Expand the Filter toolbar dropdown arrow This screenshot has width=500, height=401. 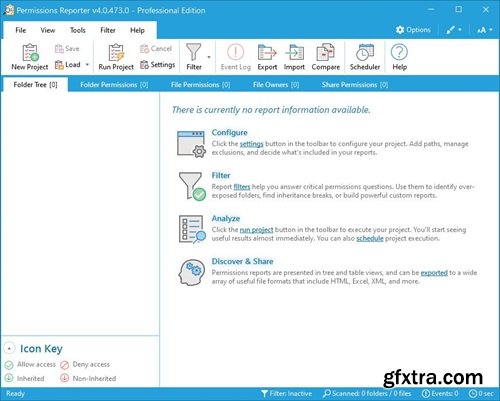pyautogui.click(x=209, y=57)
